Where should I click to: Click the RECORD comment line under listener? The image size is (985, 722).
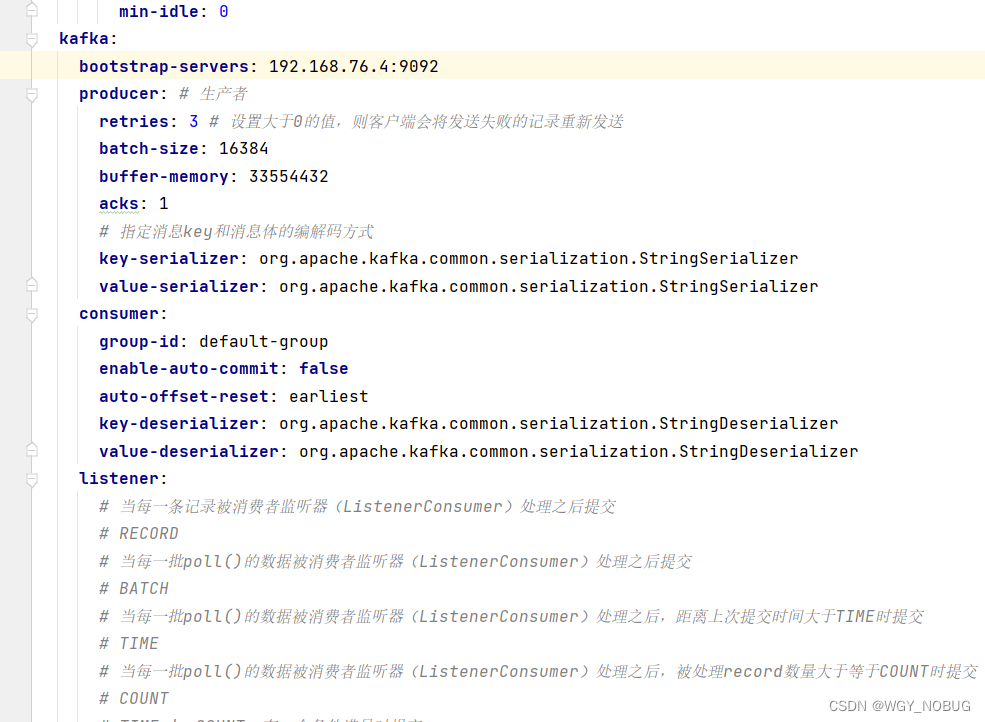pos(139,533)
